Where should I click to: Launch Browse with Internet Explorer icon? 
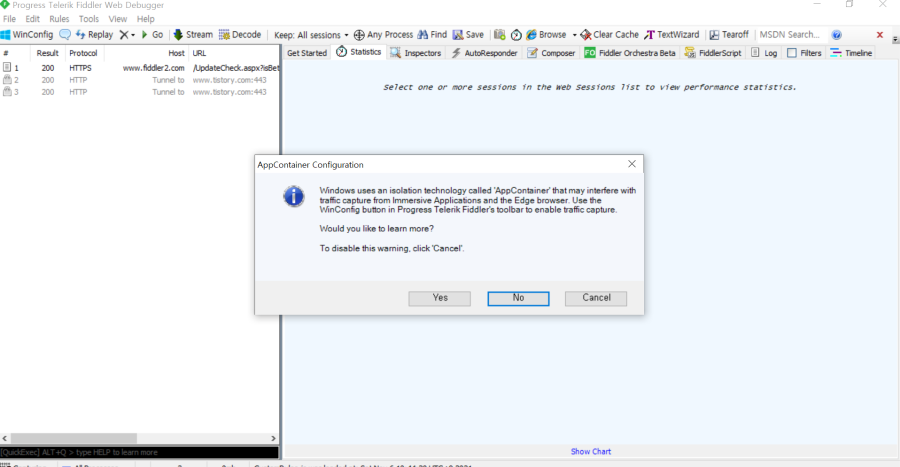click(546, 34)
